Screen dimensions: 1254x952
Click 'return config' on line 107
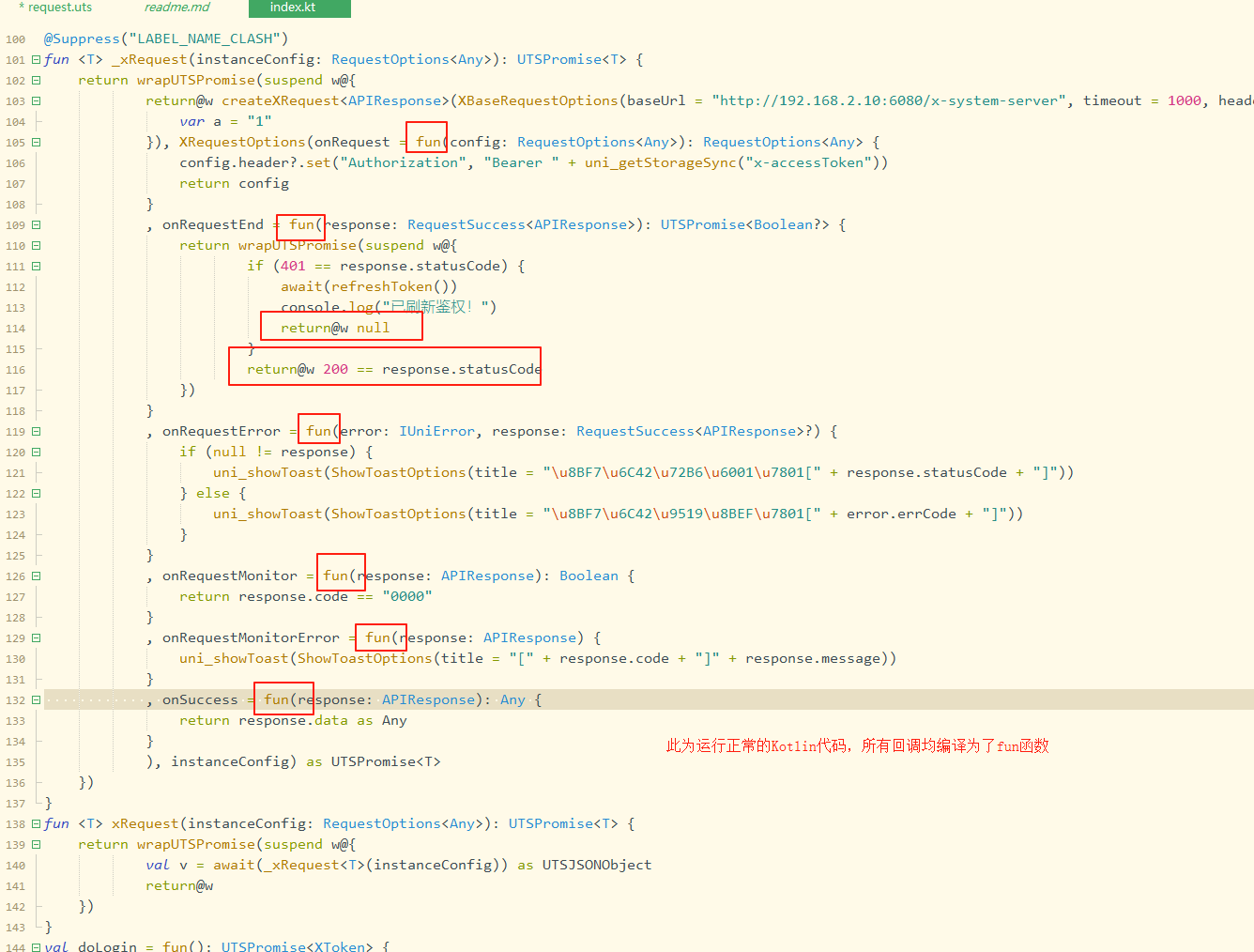234,183
